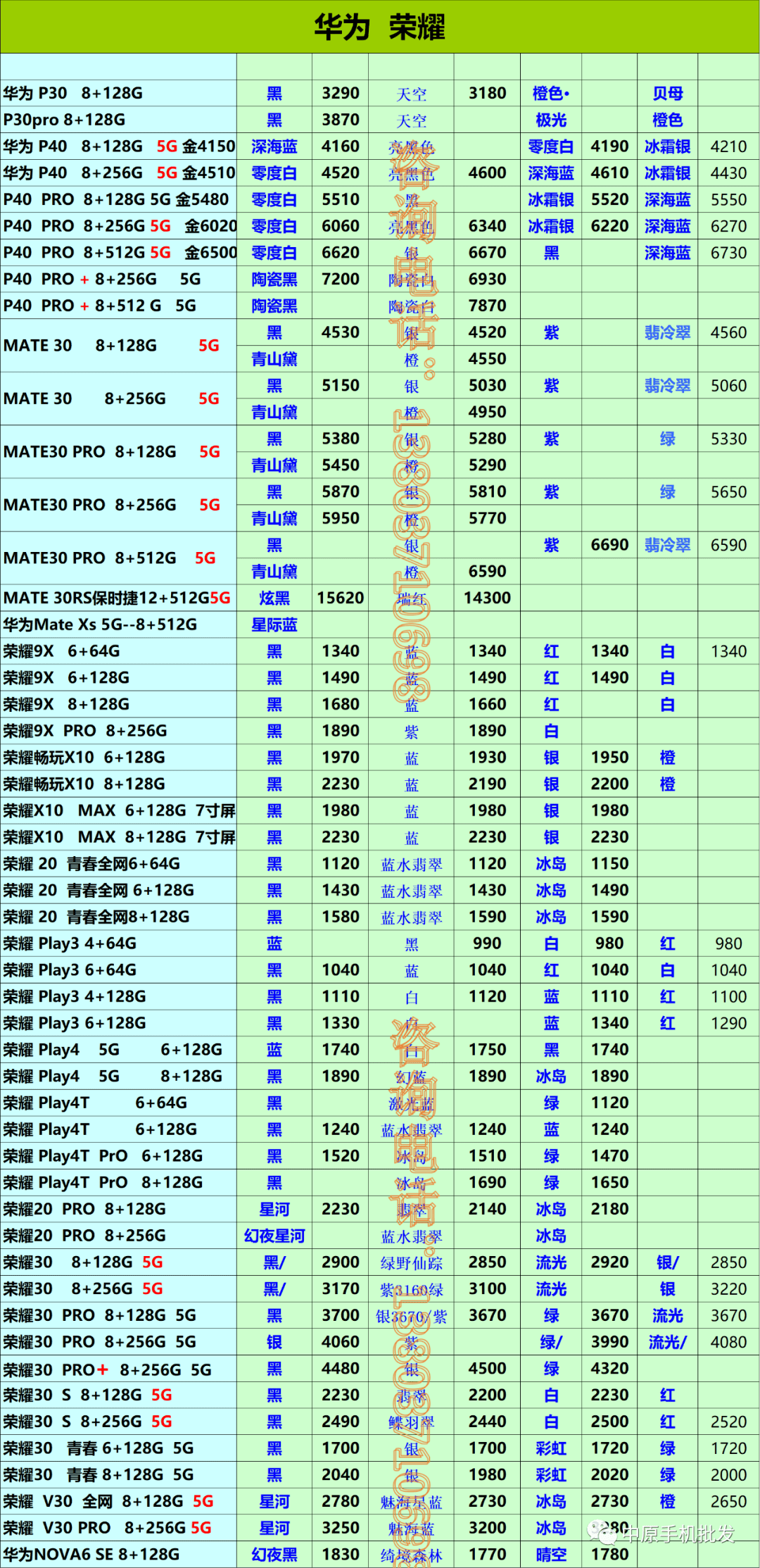This screenshot has width=760, height=1568.
Task: Click price 7200 for P40 PRO+ 8+256G
Action: tap(341, 280)
